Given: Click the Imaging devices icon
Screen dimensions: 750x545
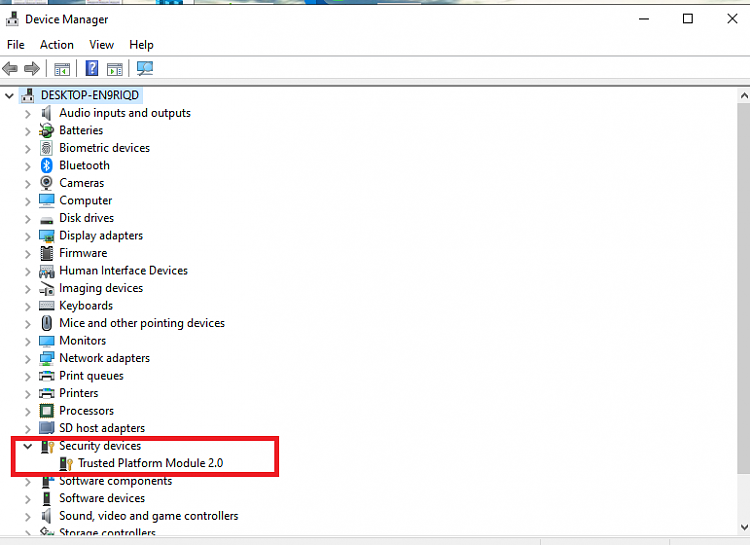Looking at the screenshot, I should click(x=46, y=289).
